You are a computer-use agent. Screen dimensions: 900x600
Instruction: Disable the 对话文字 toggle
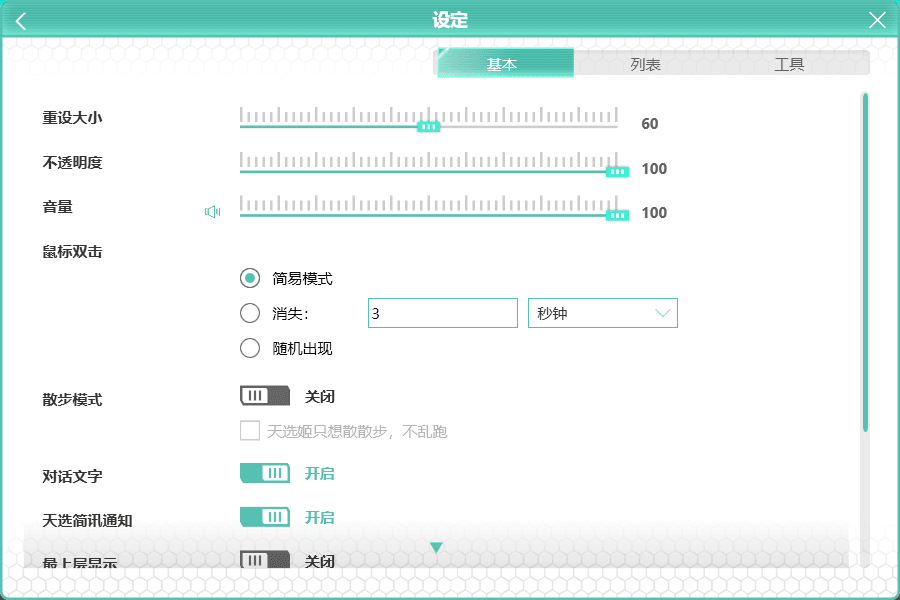(265, 473)
